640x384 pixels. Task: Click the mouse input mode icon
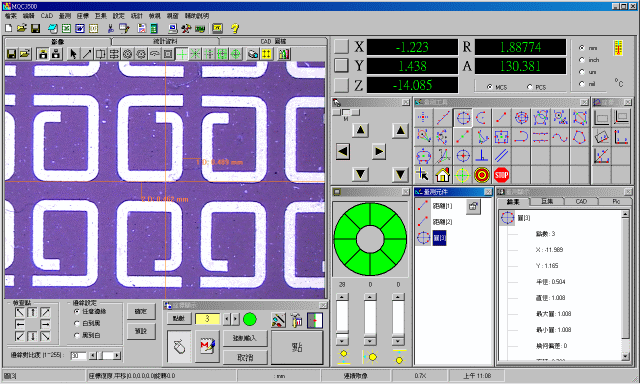[x=179, y=347]
